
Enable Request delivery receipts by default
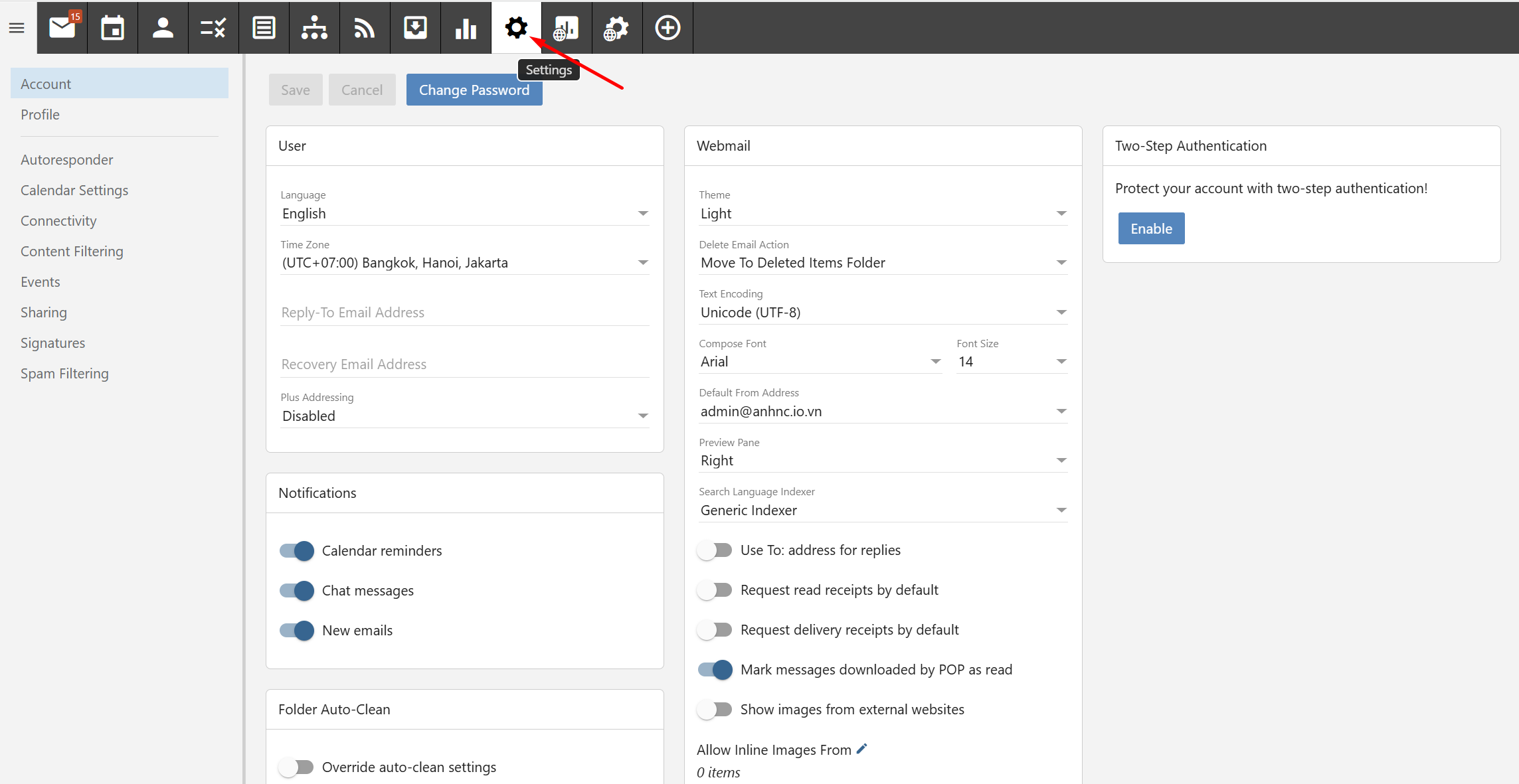(x=715, y=630)
